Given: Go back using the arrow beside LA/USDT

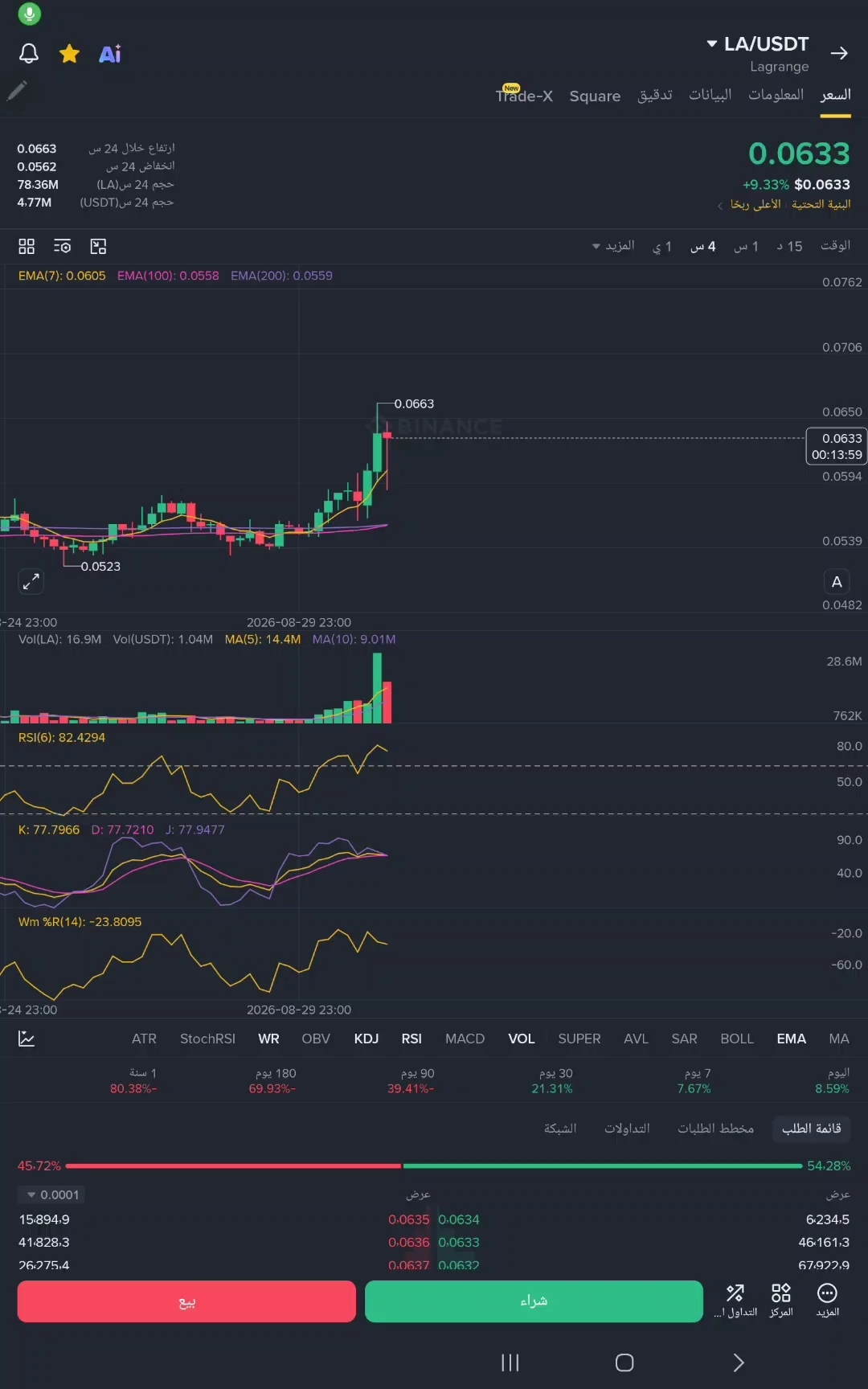Looking at the screenshot, I should [x=839, y=53].
